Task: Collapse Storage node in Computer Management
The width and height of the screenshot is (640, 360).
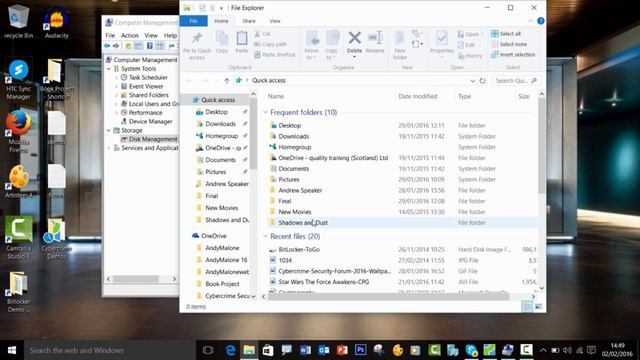Action: pos(109,131)
